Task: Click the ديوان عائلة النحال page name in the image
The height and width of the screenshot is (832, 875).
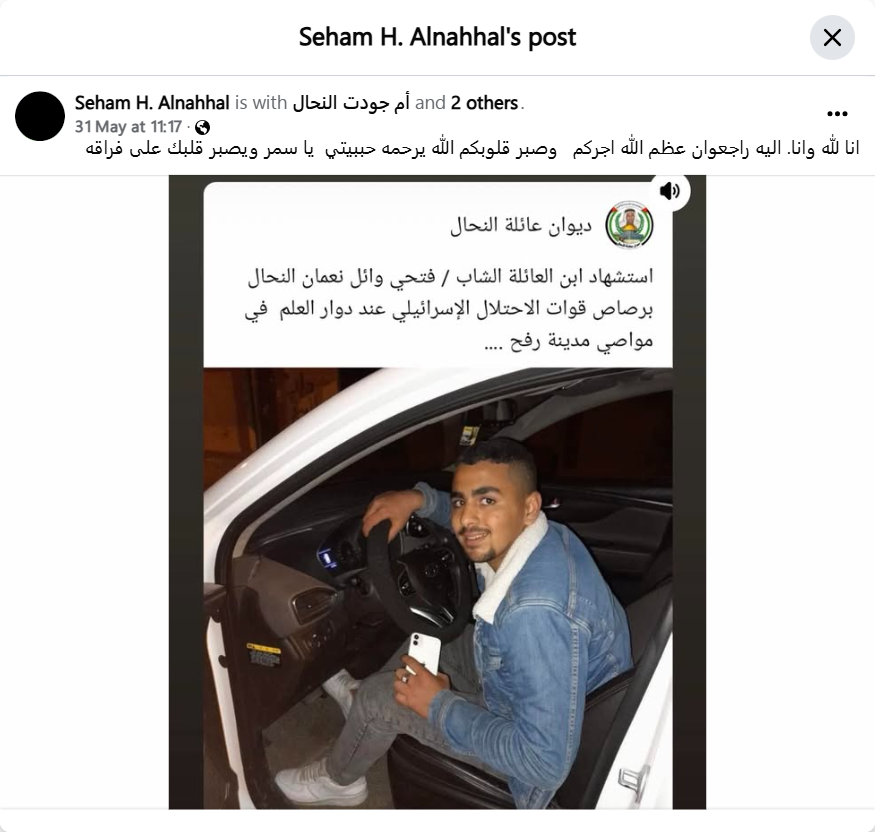Action: pos(521,225)
